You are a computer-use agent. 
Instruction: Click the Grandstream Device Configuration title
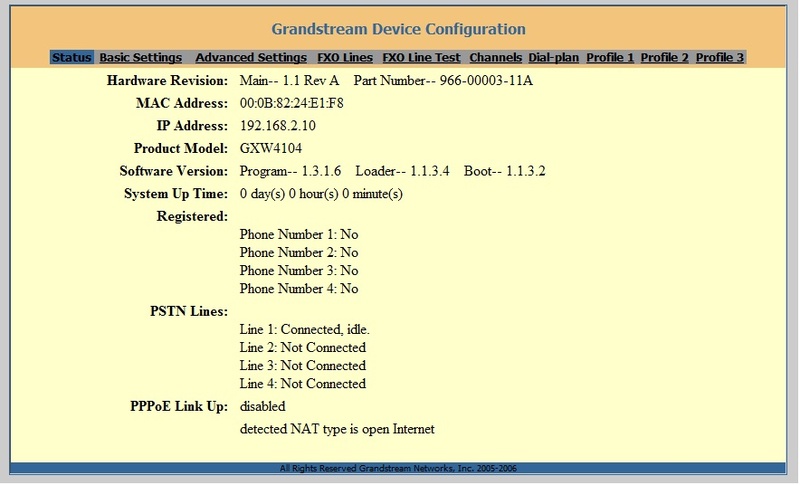click(398, 29)
